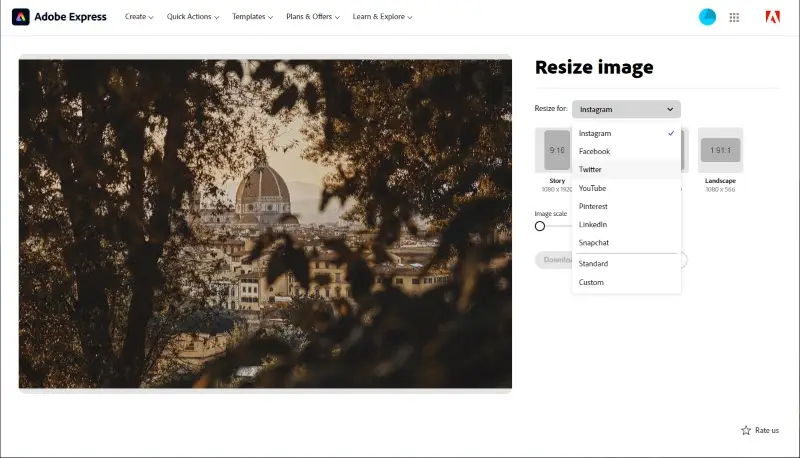Click the Adobe Express logo icon
This screenshot has height=458, width=800.
(21, 17)
